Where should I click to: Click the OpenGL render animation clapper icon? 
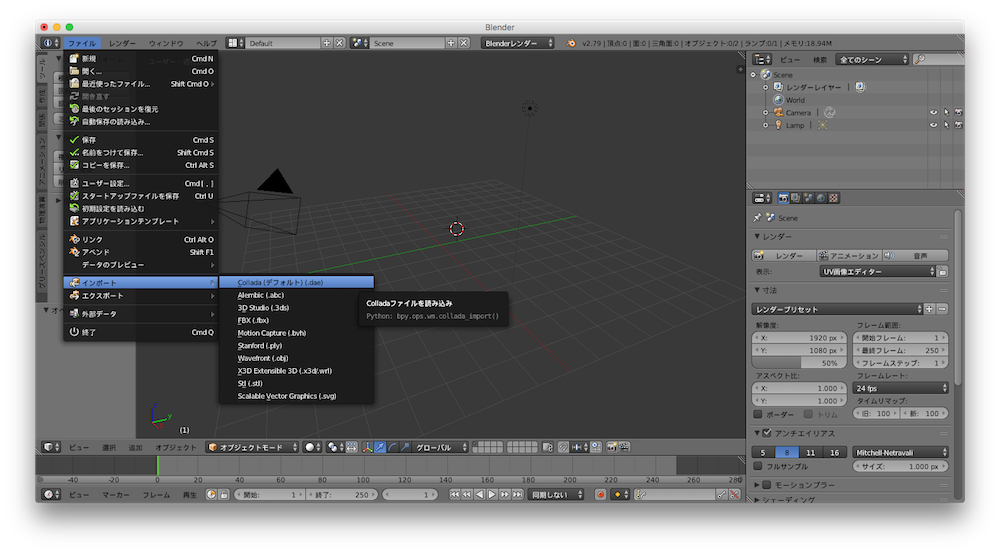coord(624,448)
